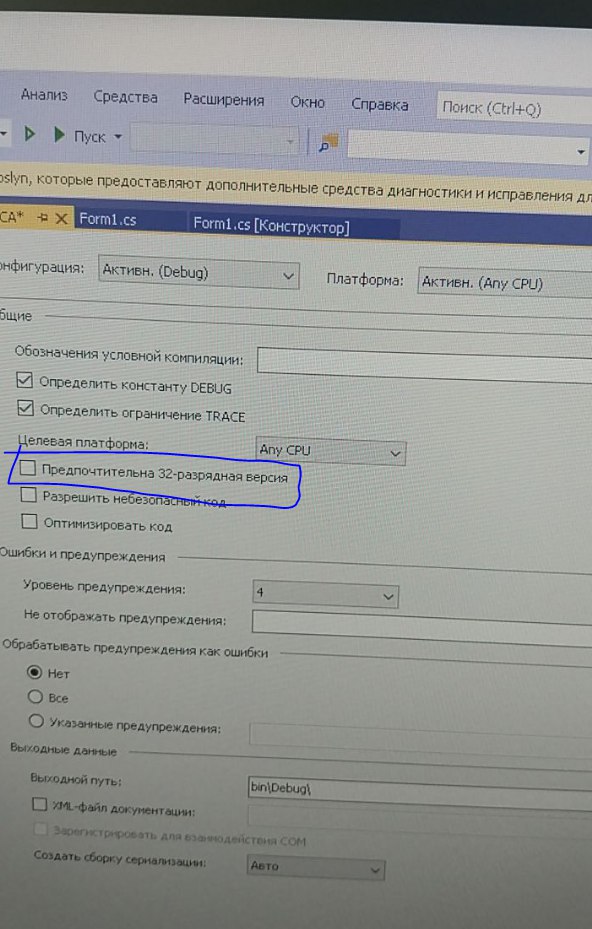Enable Разрешить небезопасный код checkbox
The height and width of the screenshot is (929, 592).
click(x=28, y=495)
